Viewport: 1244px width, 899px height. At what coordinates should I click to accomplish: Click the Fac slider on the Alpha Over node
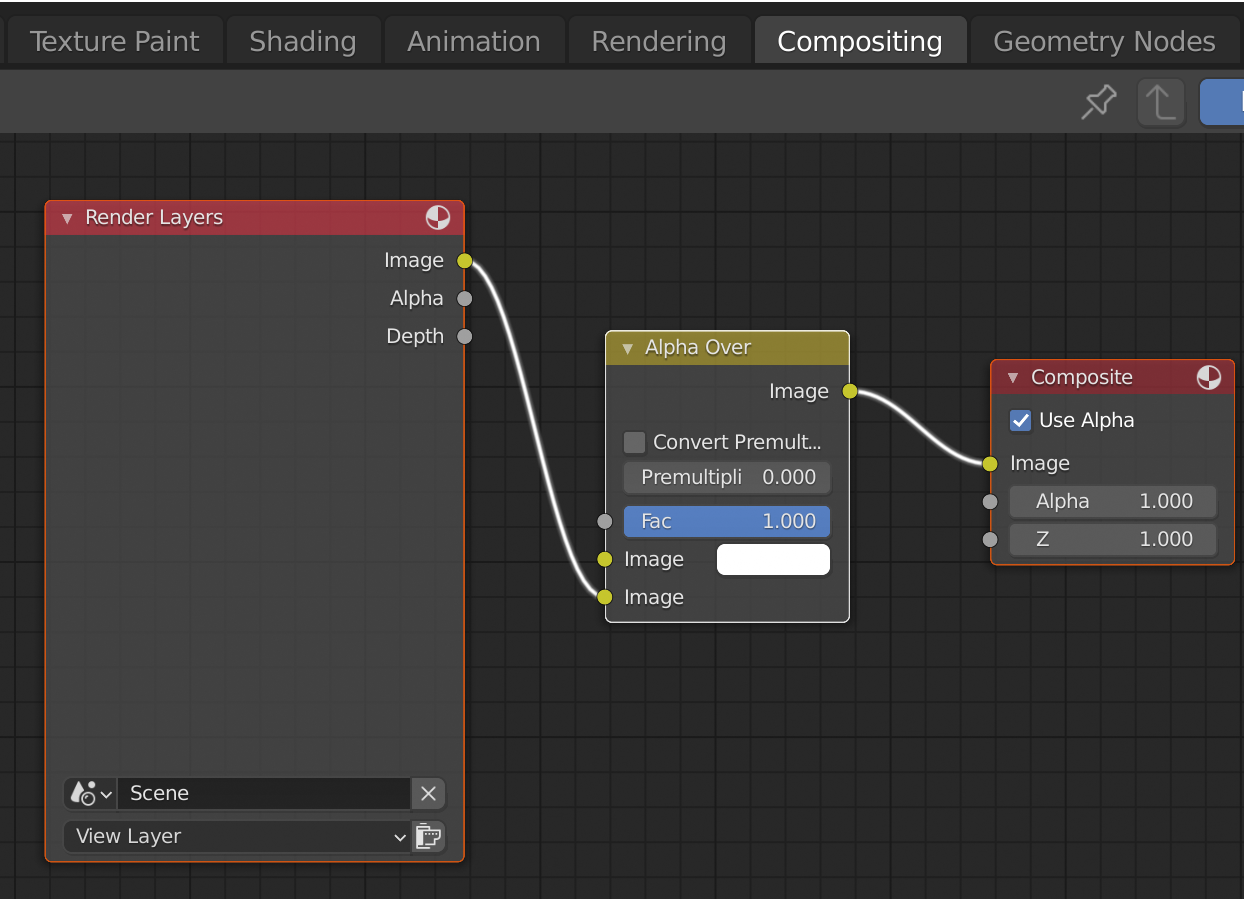[727, 521]
